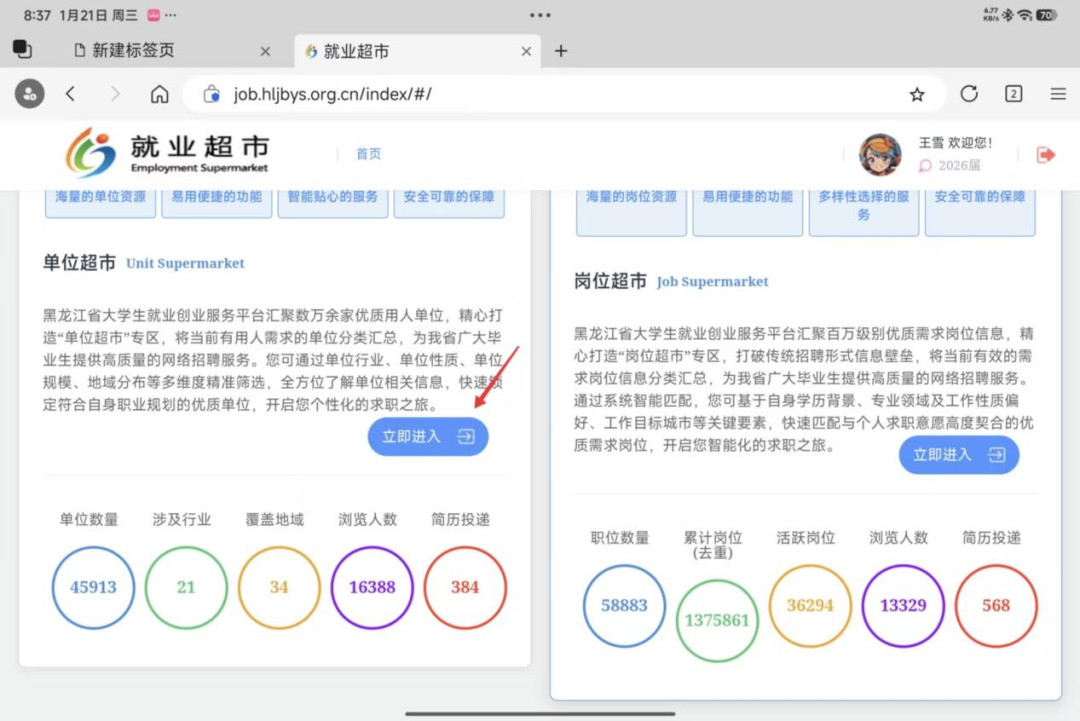The height and width of the screenshot is (721, 1080).
Task: Select the 首页 navigation item
Action: click(x=368, y=154)
